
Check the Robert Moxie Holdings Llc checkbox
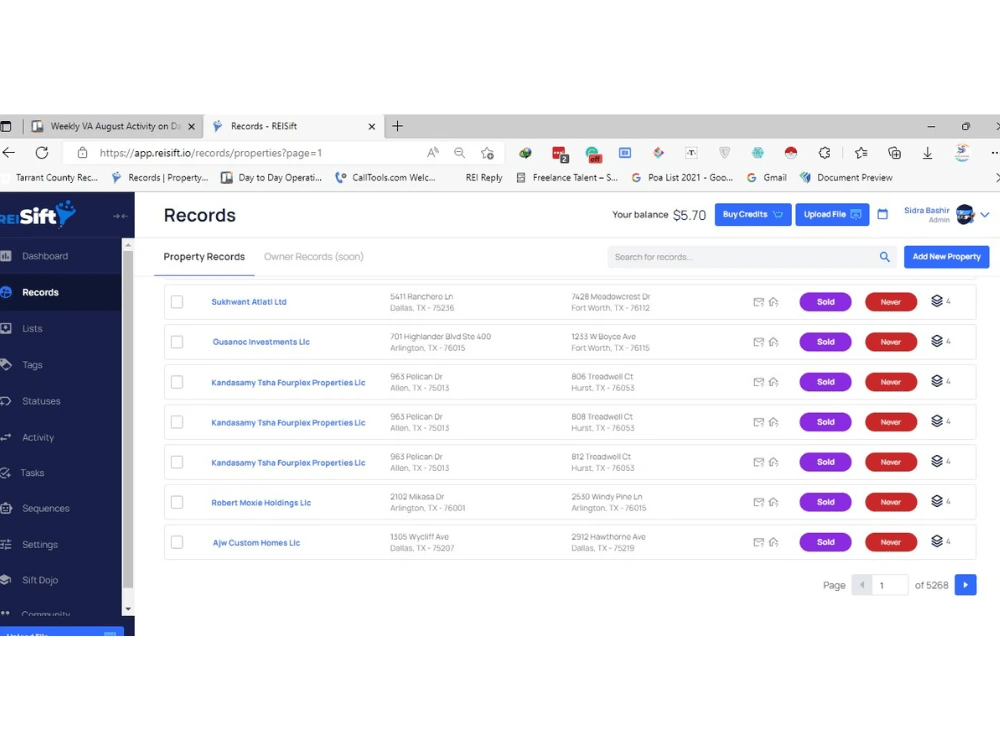(177, 502)
